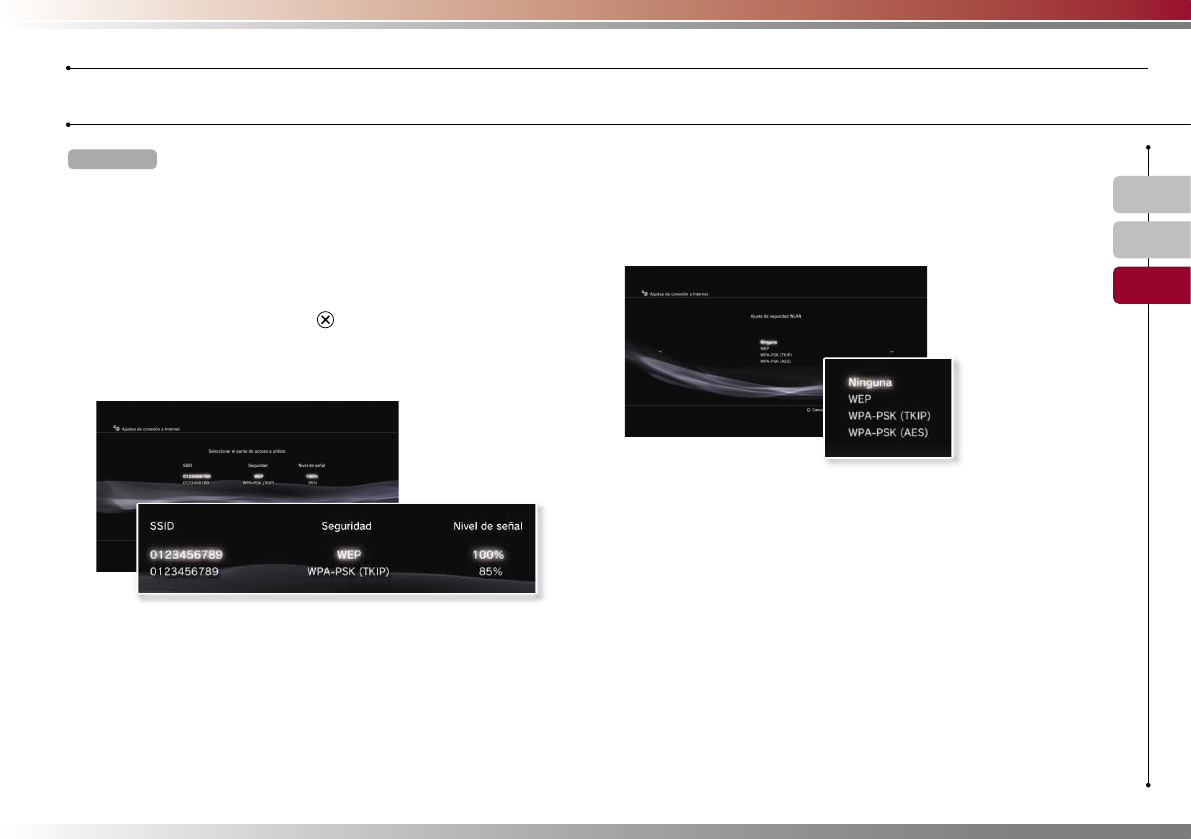Click small SSID header on access point screen

tap(188, 465)
